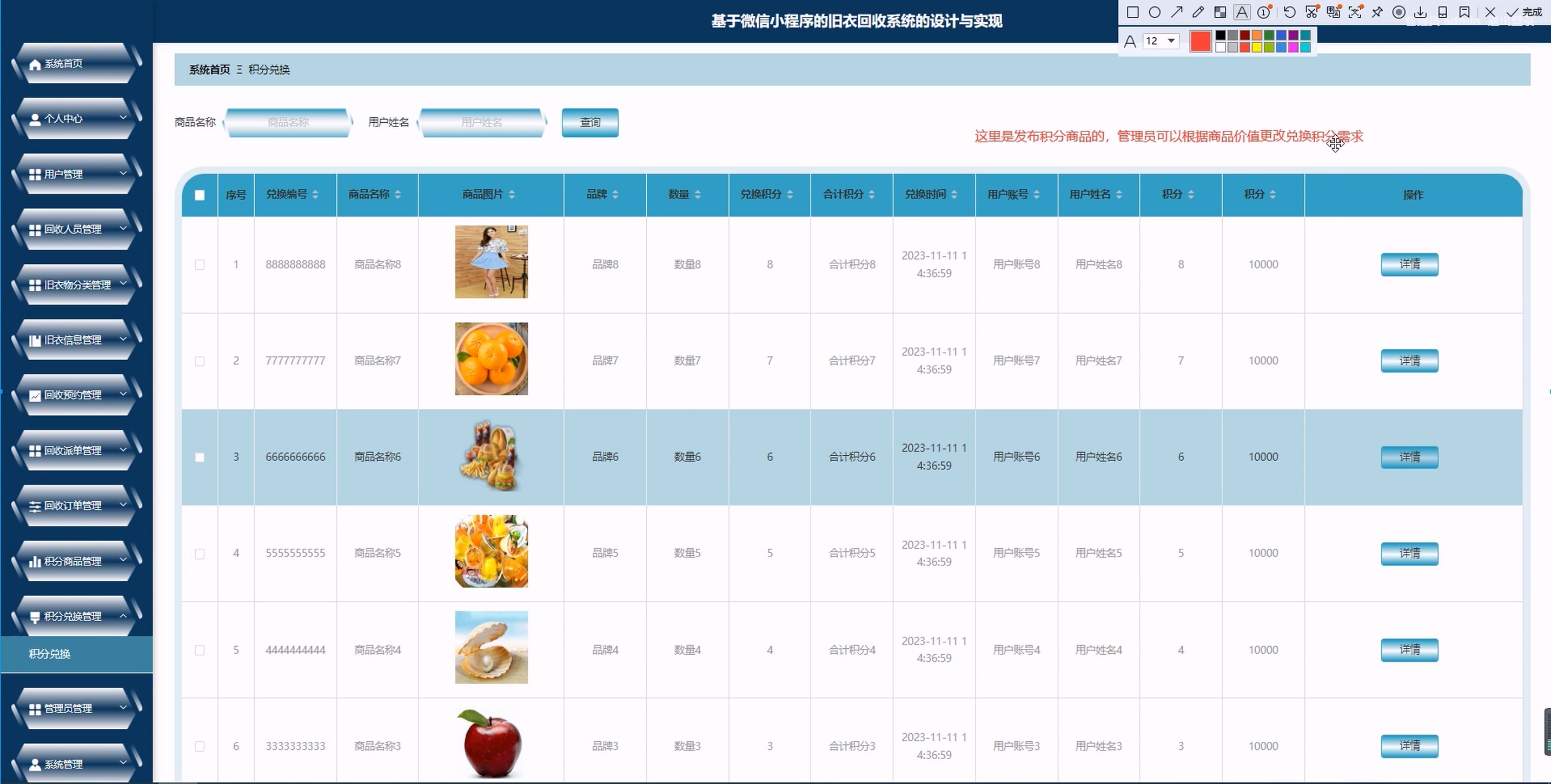Sort by 兑换编号 column arrows
The height and width of the screenshot is (784, 1551).
tap(315, 195)
